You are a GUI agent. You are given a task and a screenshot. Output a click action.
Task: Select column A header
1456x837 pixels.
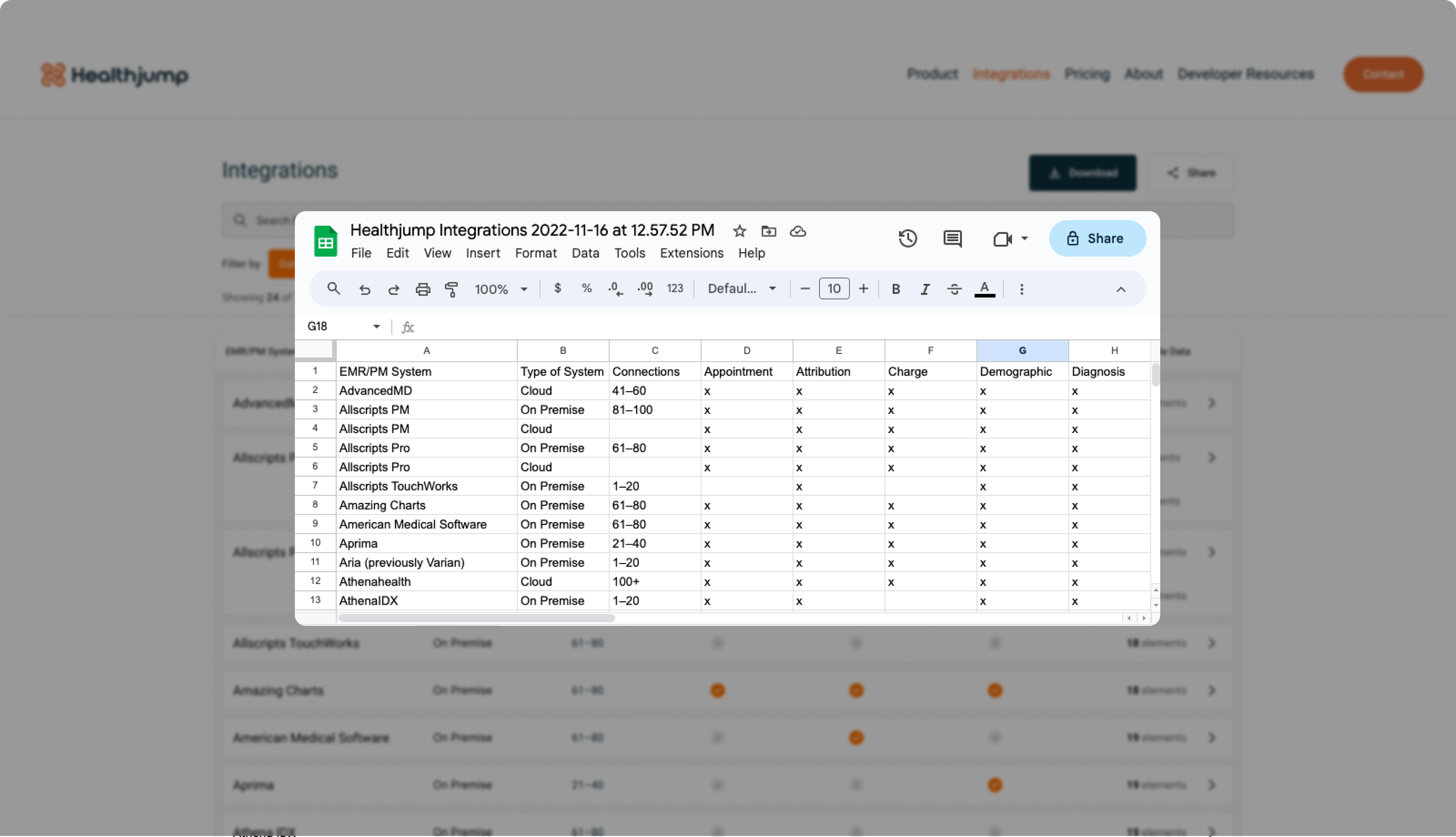(426, 350)
